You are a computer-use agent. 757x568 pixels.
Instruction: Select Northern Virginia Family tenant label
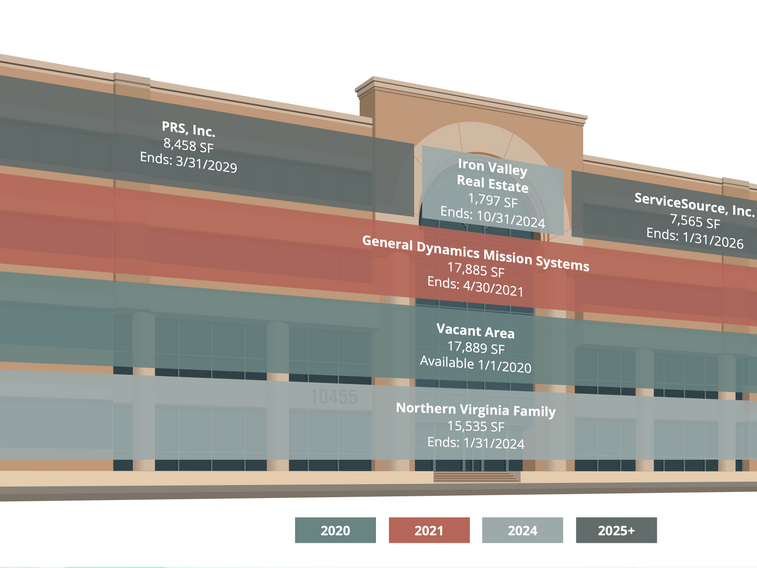point(476,410)
